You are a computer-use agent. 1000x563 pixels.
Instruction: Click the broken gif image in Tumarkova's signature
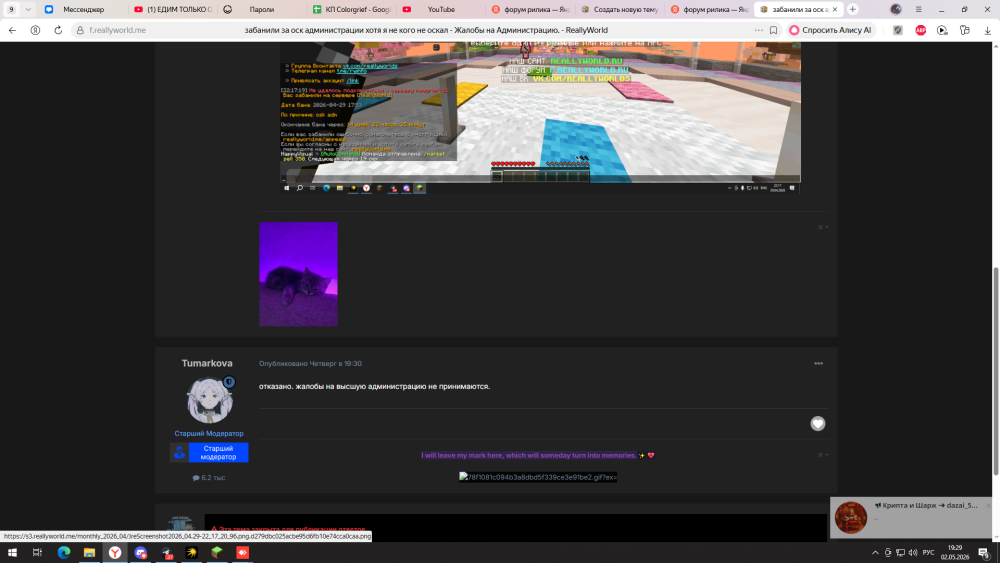pyautogui.click(x=538, y=477)
